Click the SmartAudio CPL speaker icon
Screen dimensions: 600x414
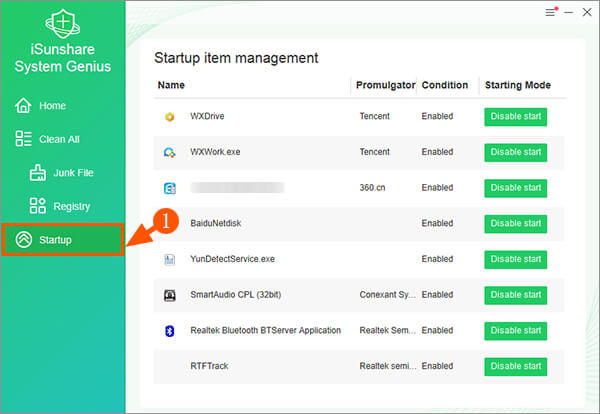coord(169,295)
